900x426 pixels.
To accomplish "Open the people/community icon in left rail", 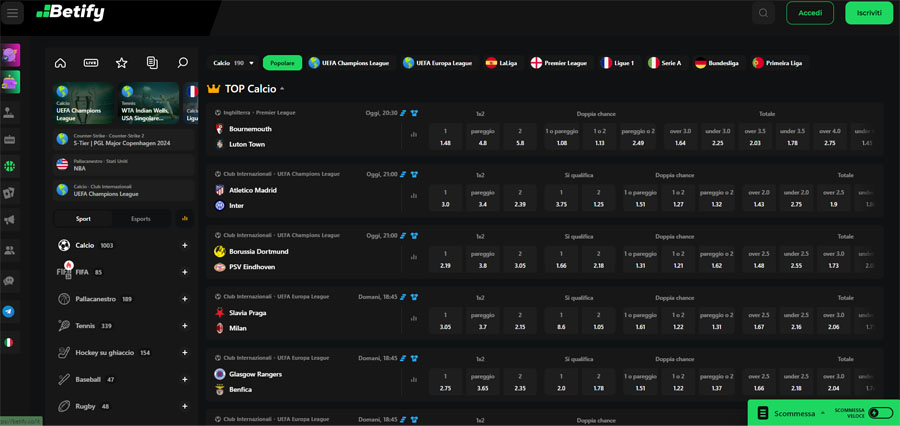I will [x=9, y=250].
